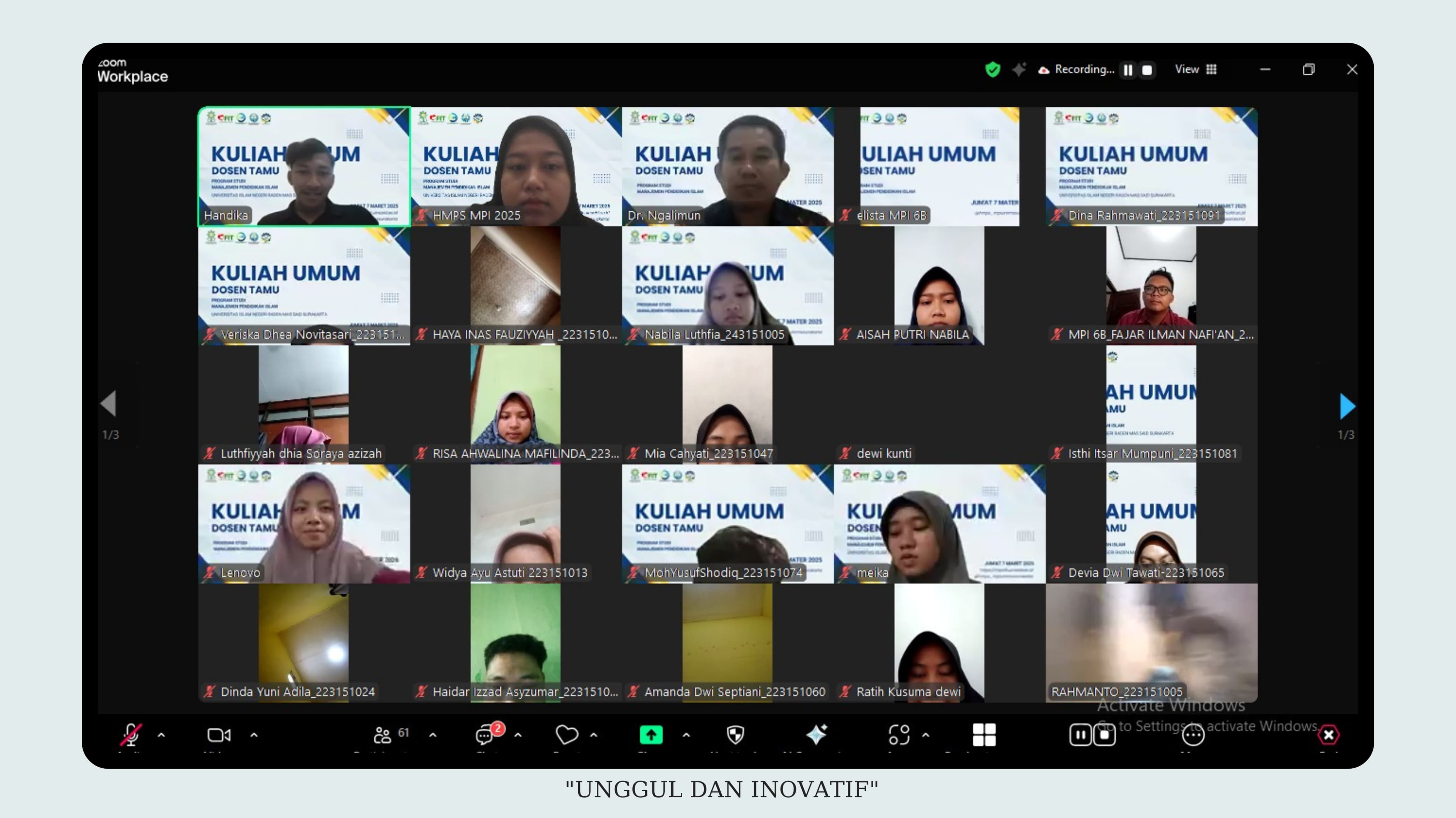Click the Recording cloud indicator
The image size is (1456, 818).
[1077, 70]
